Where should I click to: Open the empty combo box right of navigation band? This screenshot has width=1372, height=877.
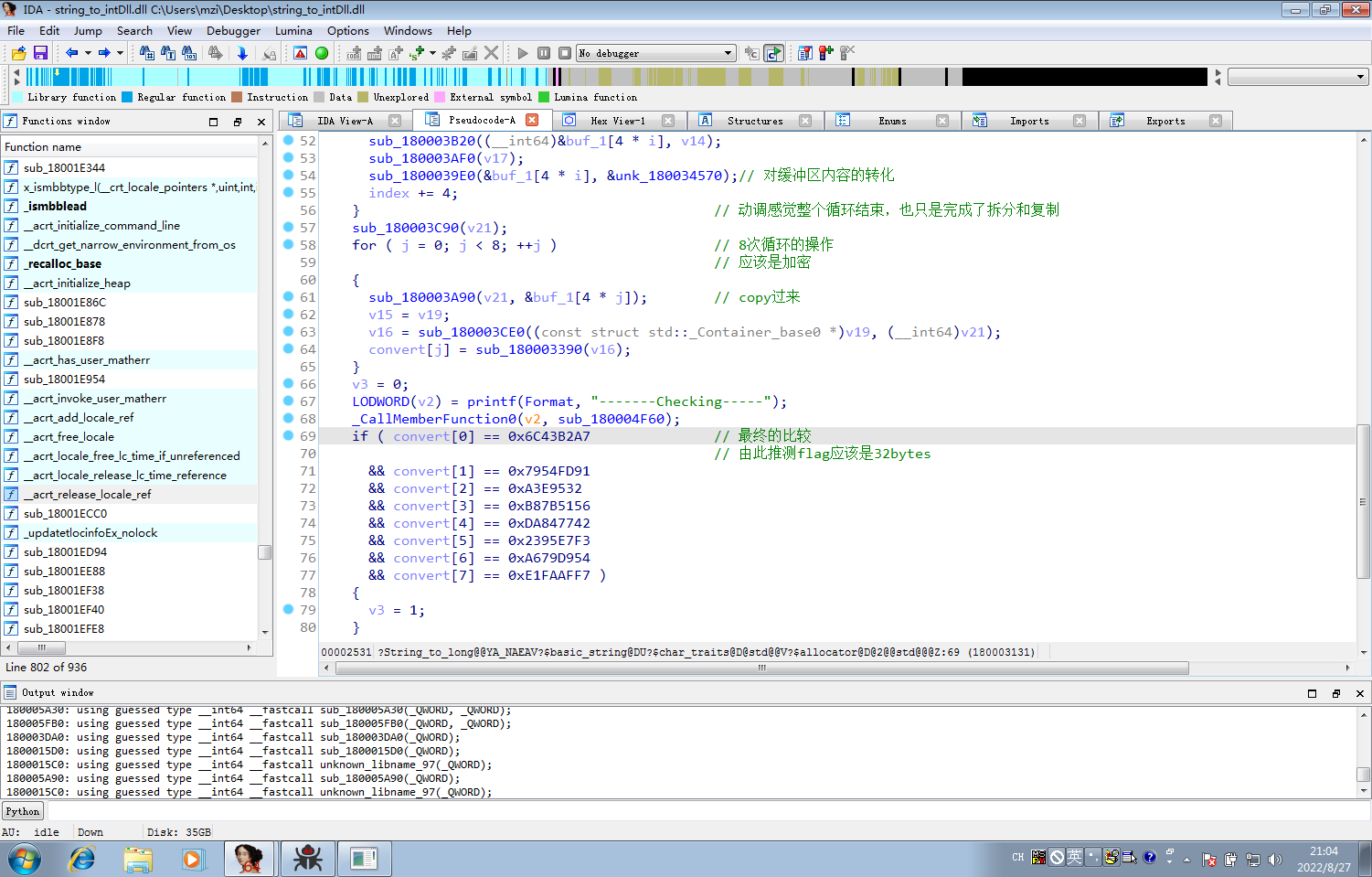click(x=1297, y=77)
